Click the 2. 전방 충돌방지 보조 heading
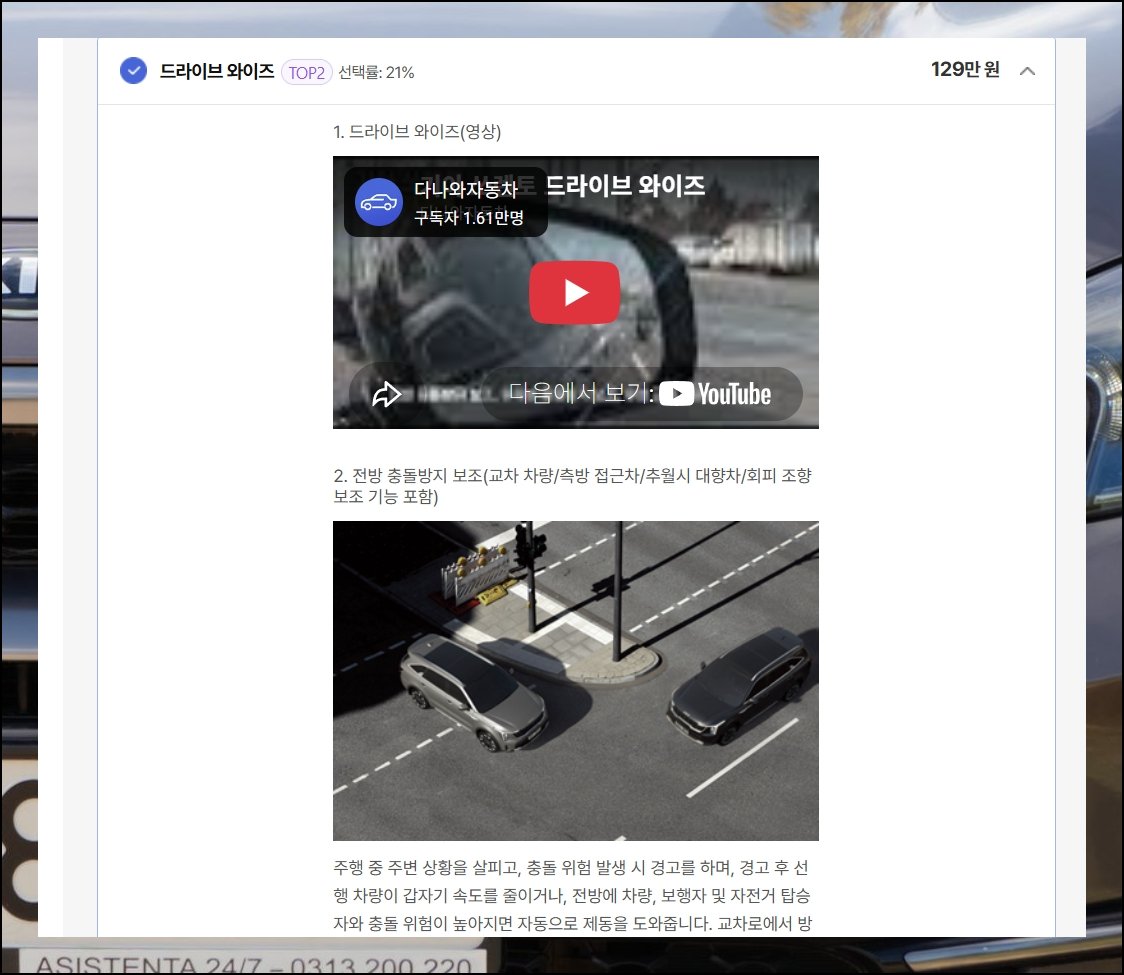1124x975 pixels. (x=573, y=485)
